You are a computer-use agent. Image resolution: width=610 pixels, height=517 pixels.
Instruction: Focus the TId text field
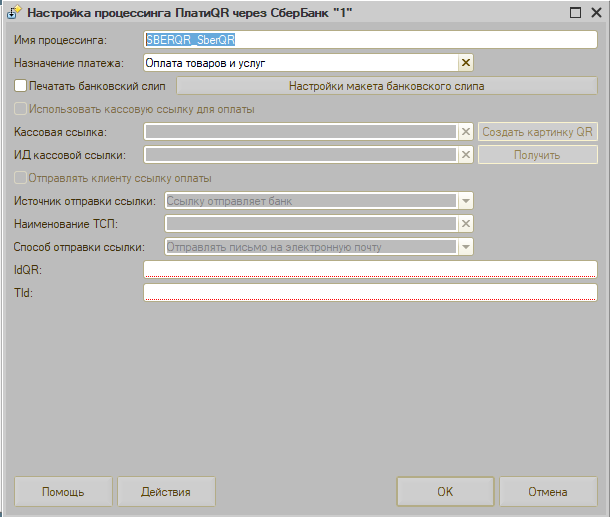370,292
